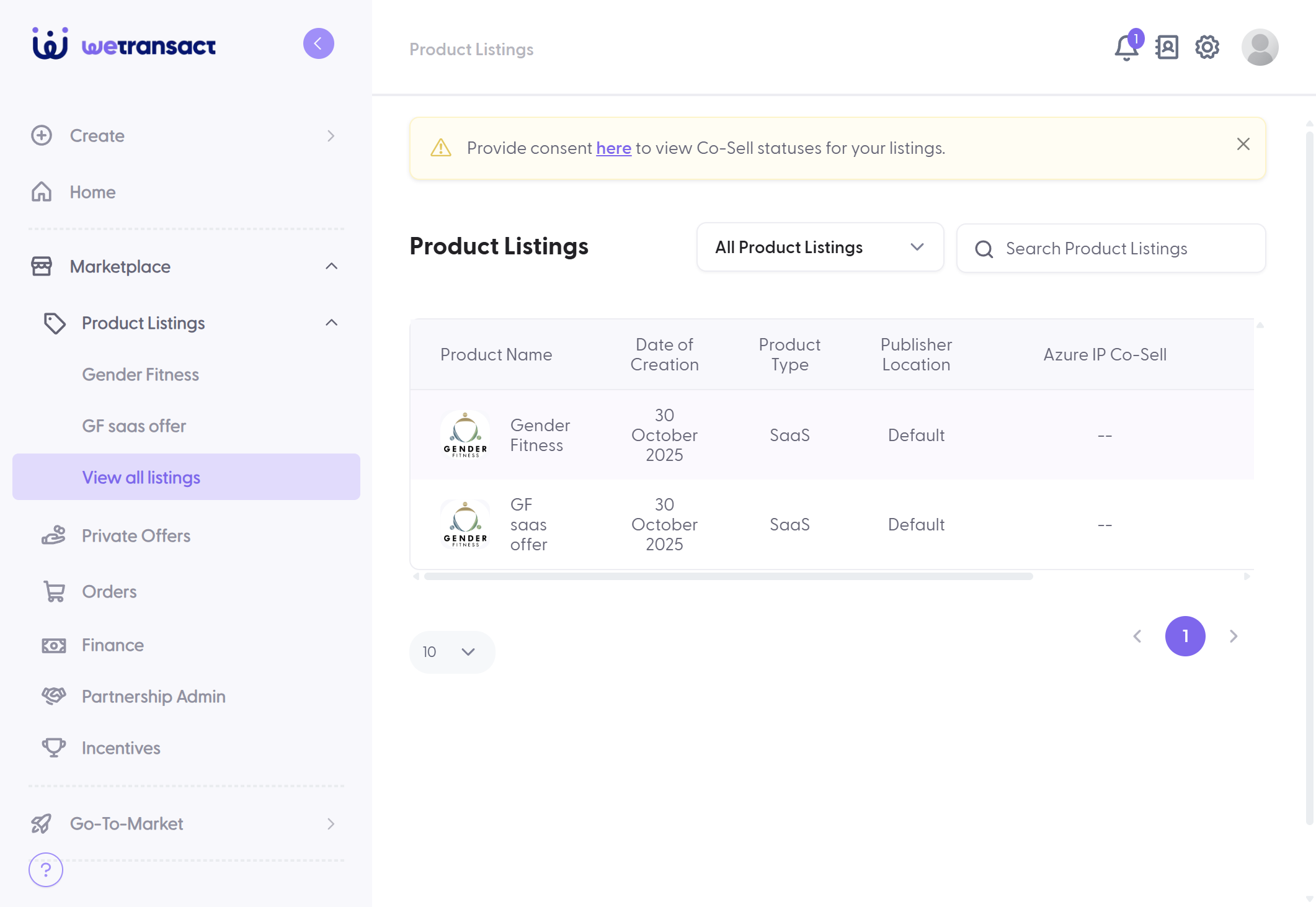Go to the next page arrow
This screenshot has width=1316, height=907.
[x=1234, y=636]
